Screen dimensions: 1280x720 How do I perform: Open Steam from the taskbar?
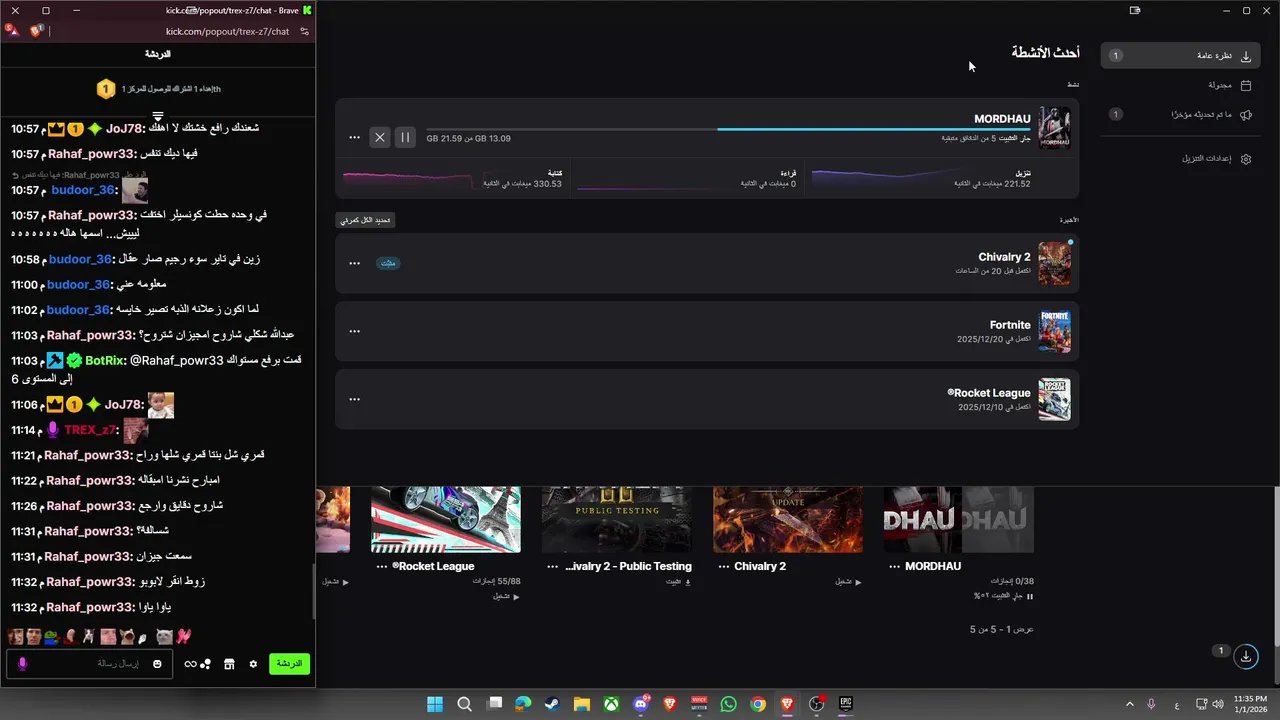point(552,704)
